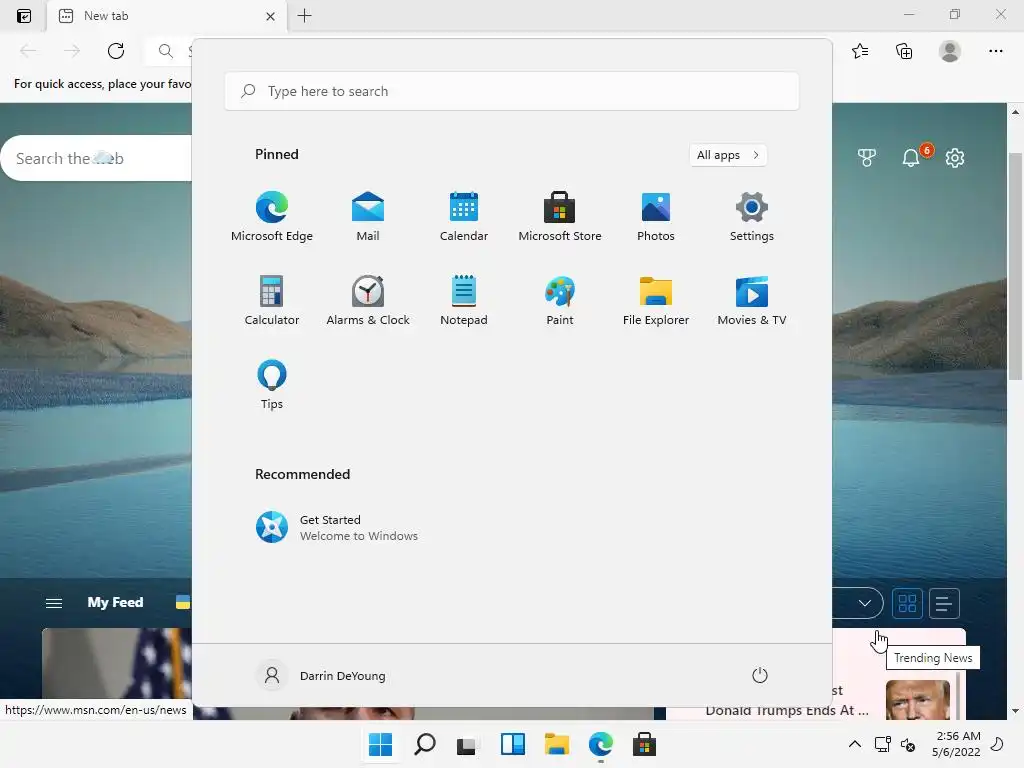Open Alarms & Clock
The height and width of the screenshot is (768, 1024).
(368, 300)
